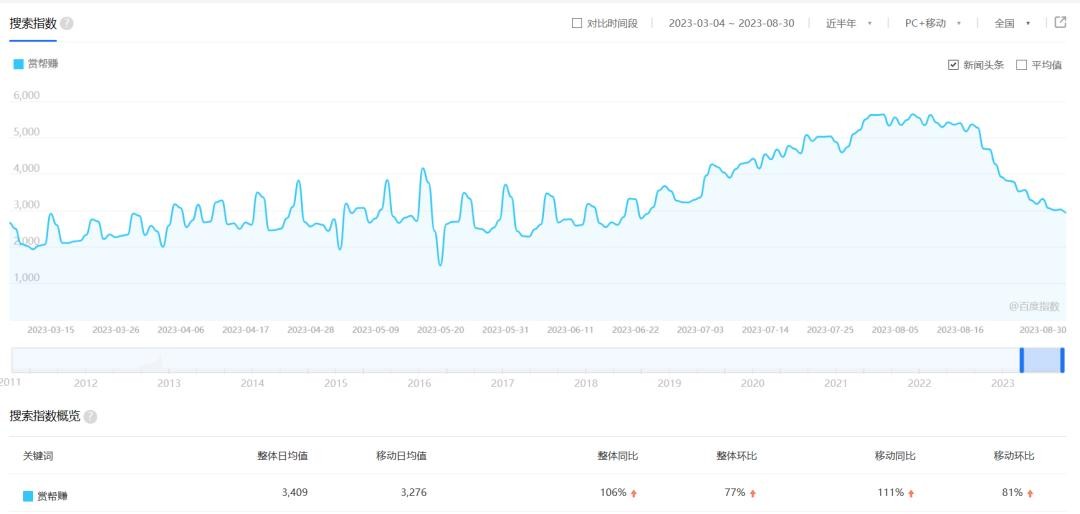
Task: Click the 赏帮赚 keyword in the overview table
Action: point(53,495)
